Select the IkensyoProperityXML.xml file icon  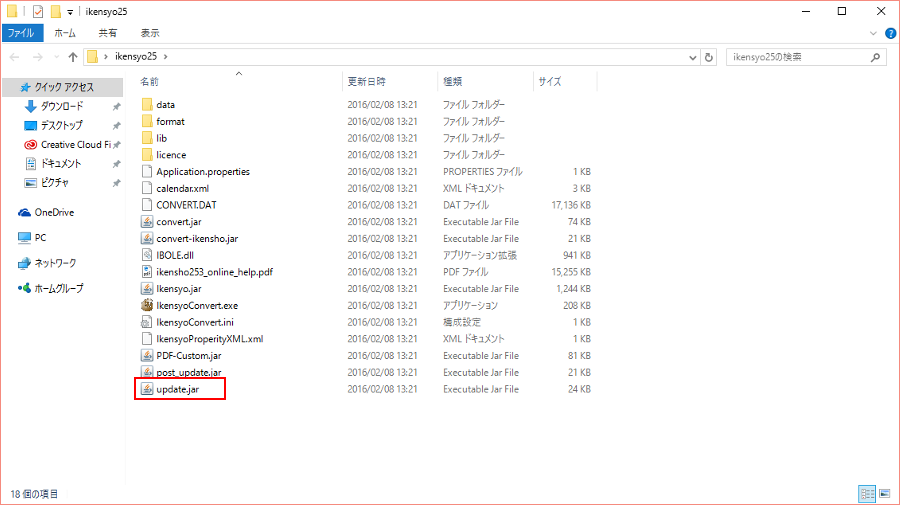(x=147, y=339)
